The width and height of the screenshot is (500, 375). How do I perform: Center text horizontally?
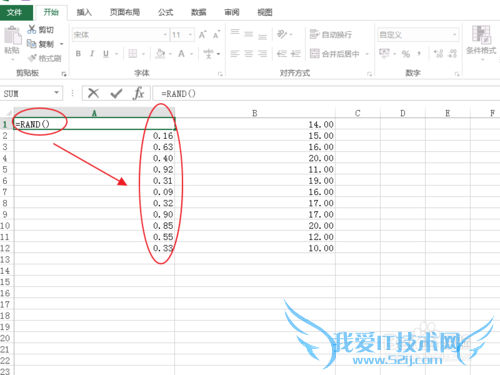pyautogui.click(x=249, y=54)
